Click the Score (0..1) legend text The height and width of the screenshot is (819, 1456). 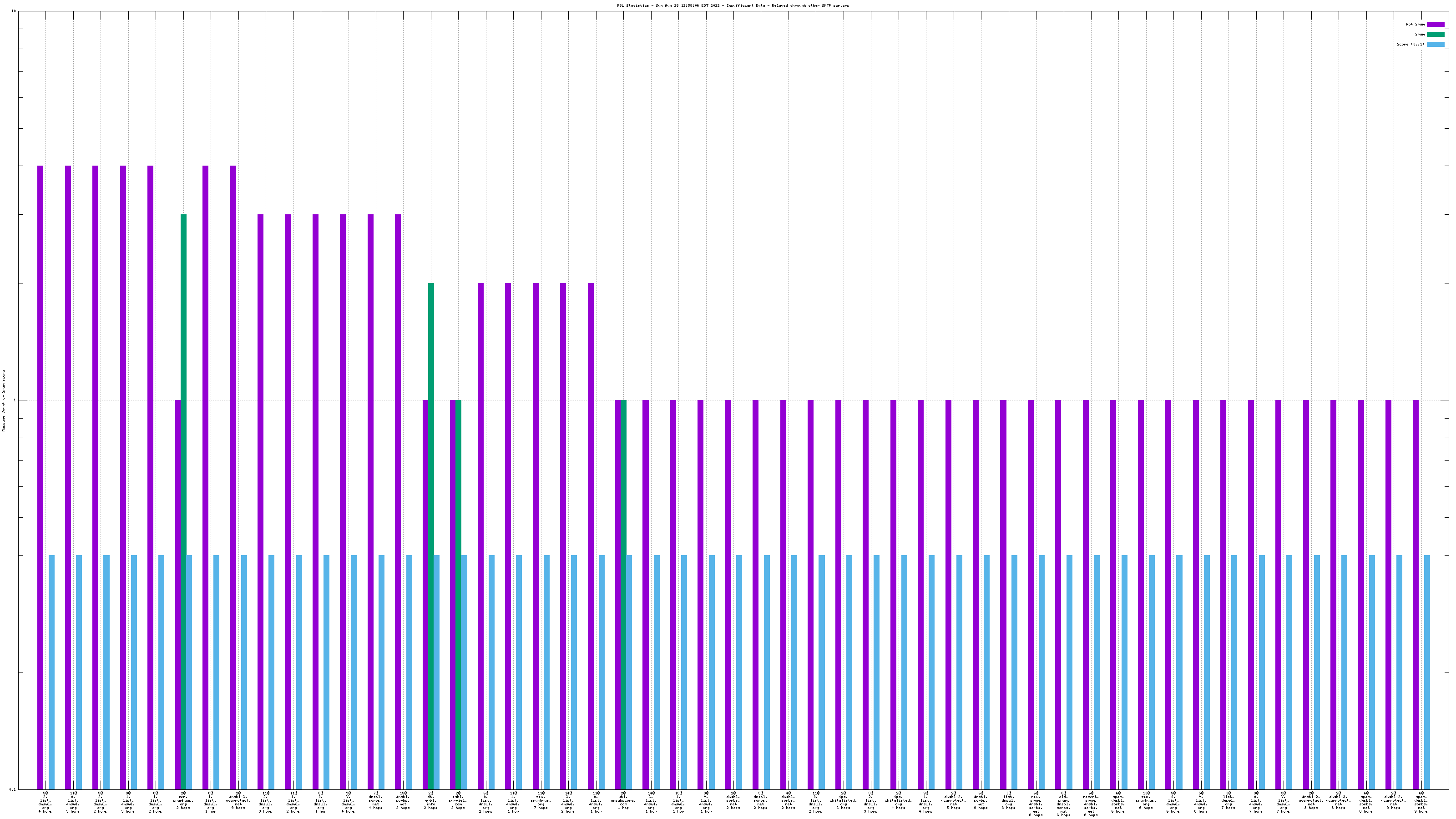[x=1410, y=44]
